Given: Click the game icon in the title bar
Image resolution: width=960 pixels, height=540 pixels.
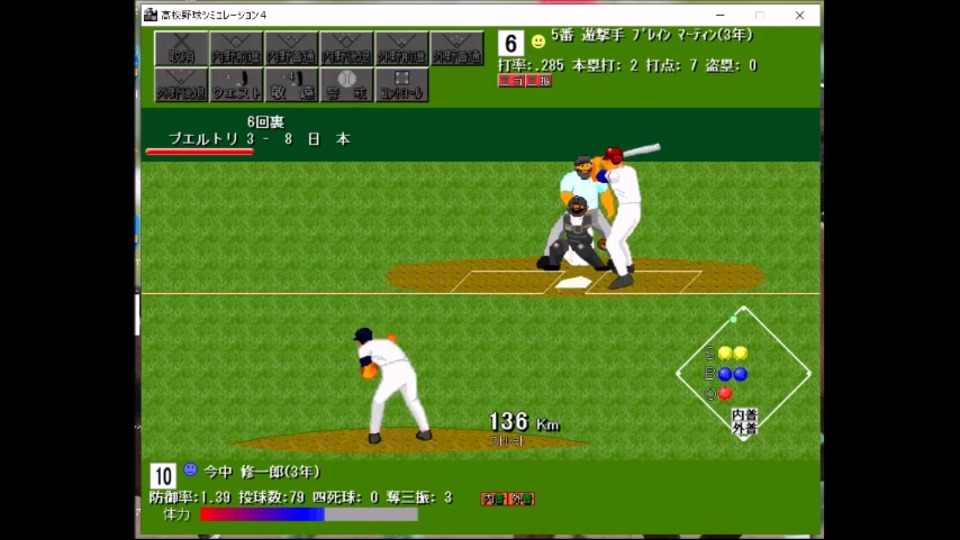Looking at the screenshot, I should (x=150, y=15).
